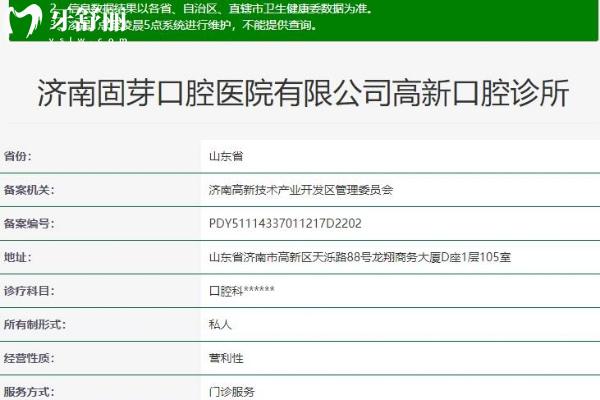600x400 pixels.
Task: Click the 备案编号 row label
Action: [29, 224]
